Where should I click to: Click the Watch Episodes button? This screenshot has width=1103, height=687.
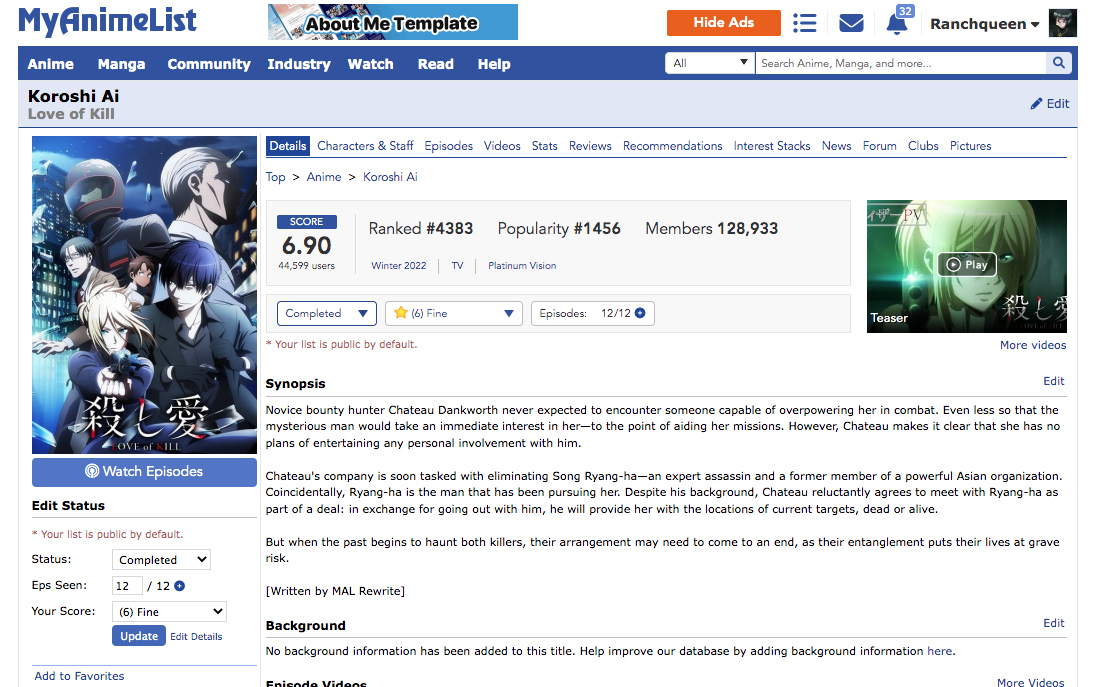pyautogui.click(x=144, y=471)
